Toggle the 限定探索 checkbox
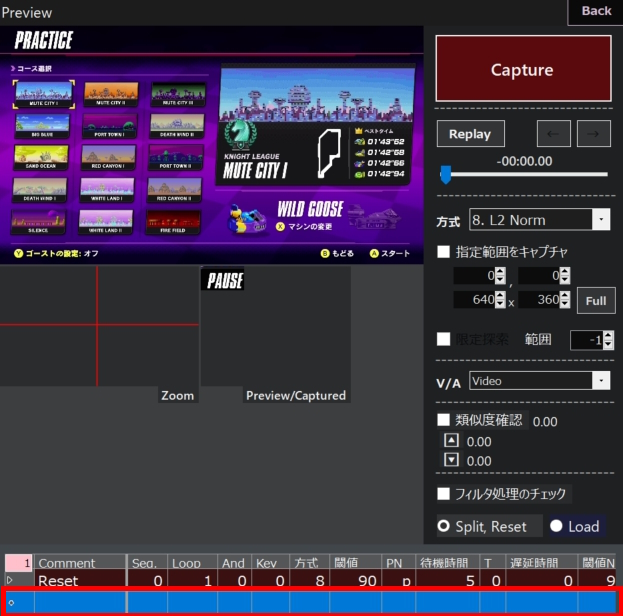623x616 pixels. [443, 339]
